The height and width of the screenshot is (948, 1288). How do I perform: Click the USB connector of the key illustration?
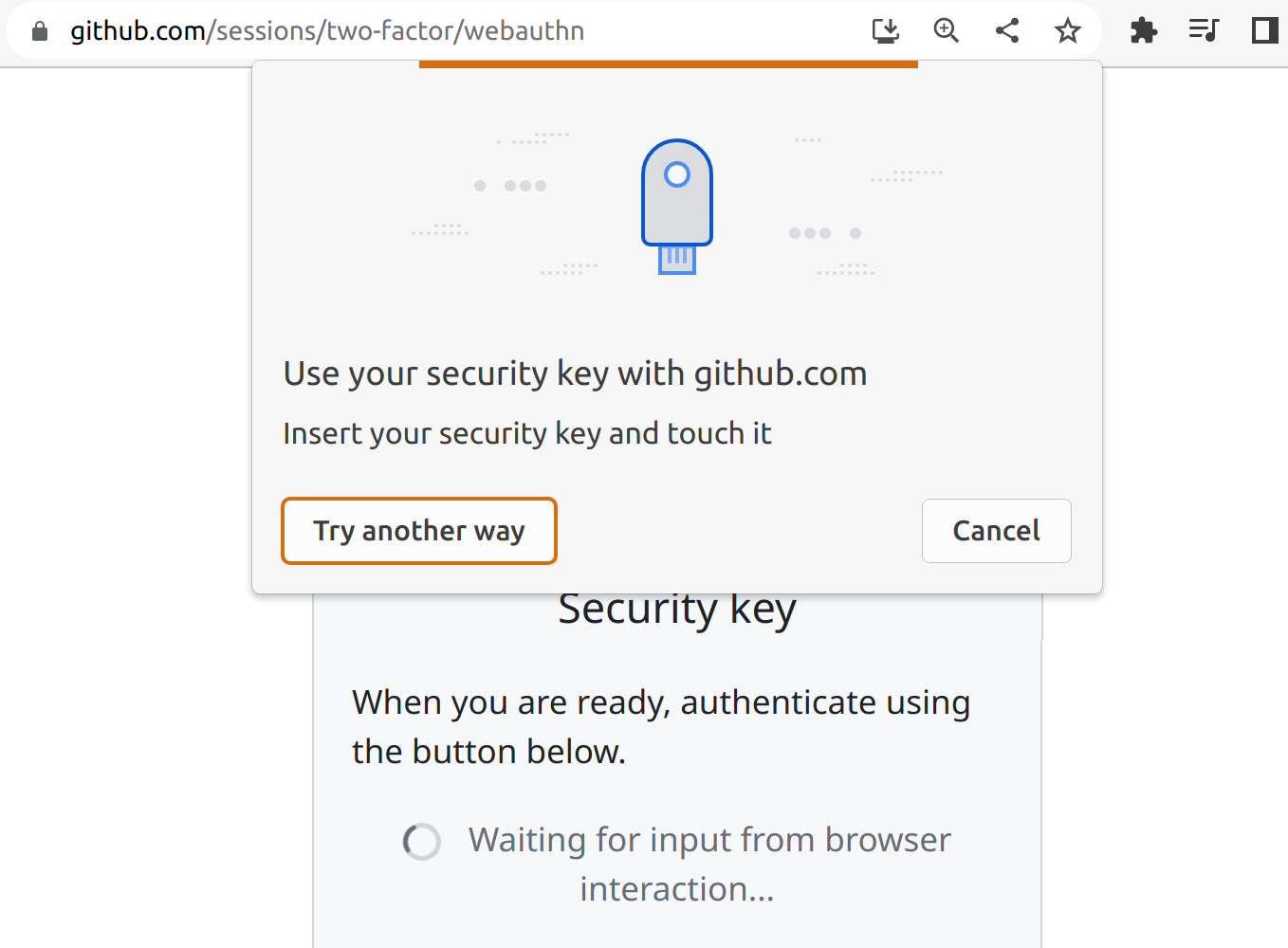[677, 259]
